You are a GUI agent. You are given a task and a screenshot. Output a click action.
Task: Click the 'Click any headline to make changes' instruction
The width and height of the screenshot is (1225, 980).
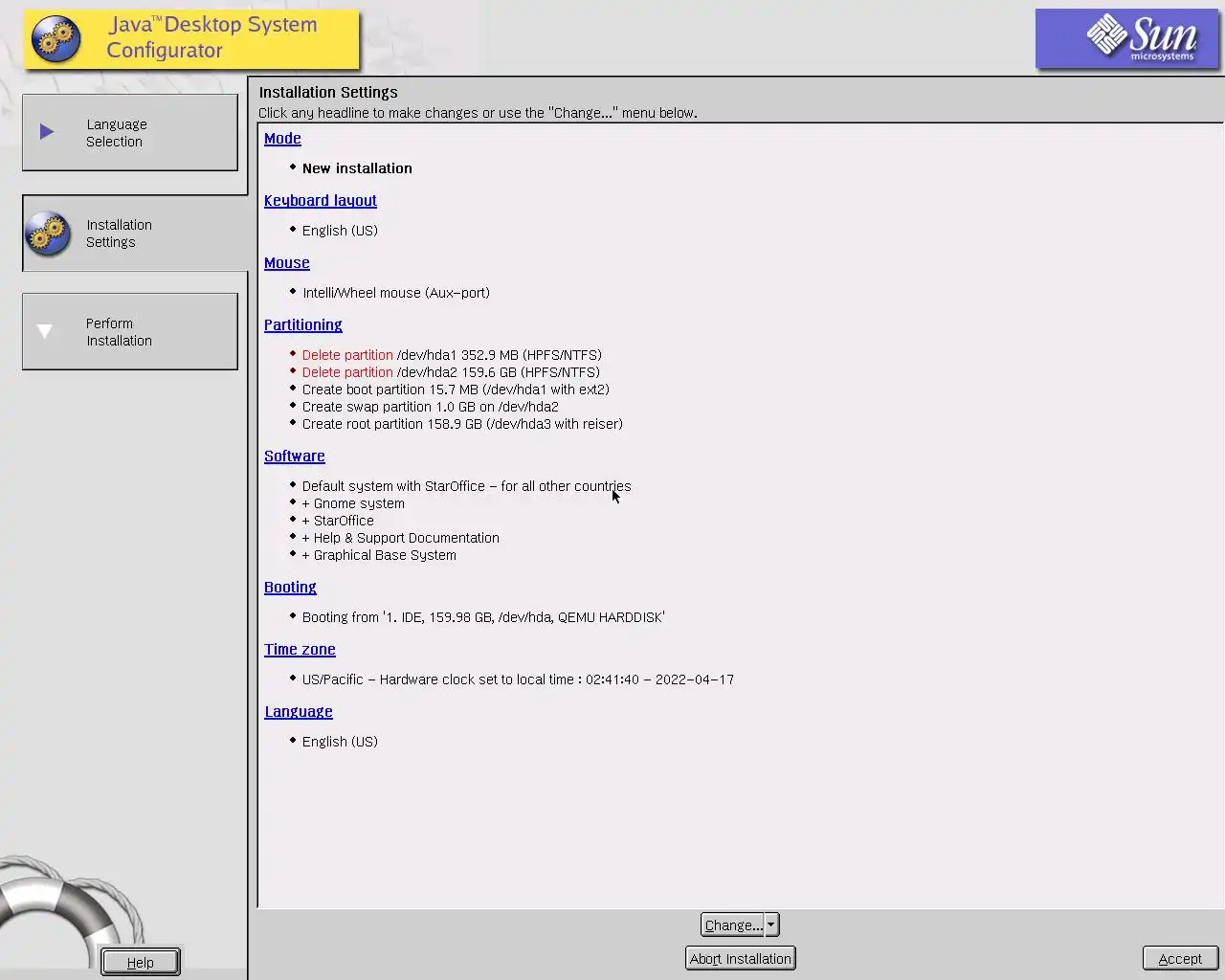coord(478,113)
